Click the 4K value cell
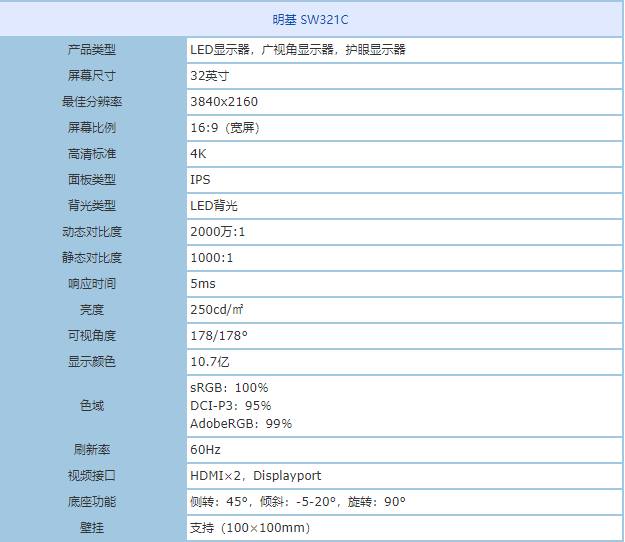Viewport: 625px width, 542px height. click(x=198, y=154)
